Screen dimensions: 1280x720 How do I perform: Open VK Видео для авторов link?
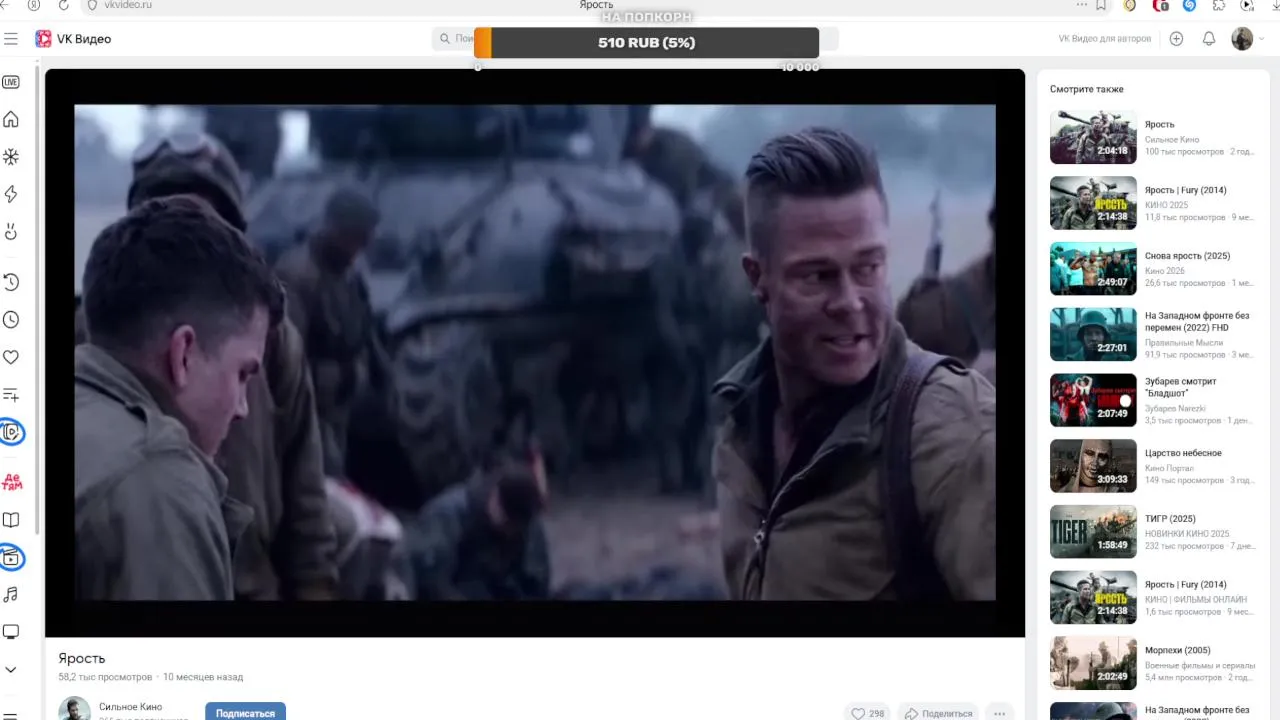coord(1104,39)
